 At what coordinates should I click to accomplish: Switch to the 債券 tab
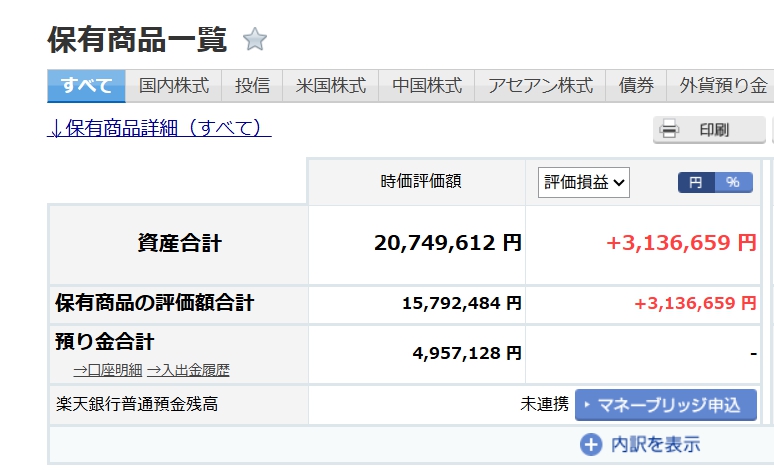[x=636, y=86]
